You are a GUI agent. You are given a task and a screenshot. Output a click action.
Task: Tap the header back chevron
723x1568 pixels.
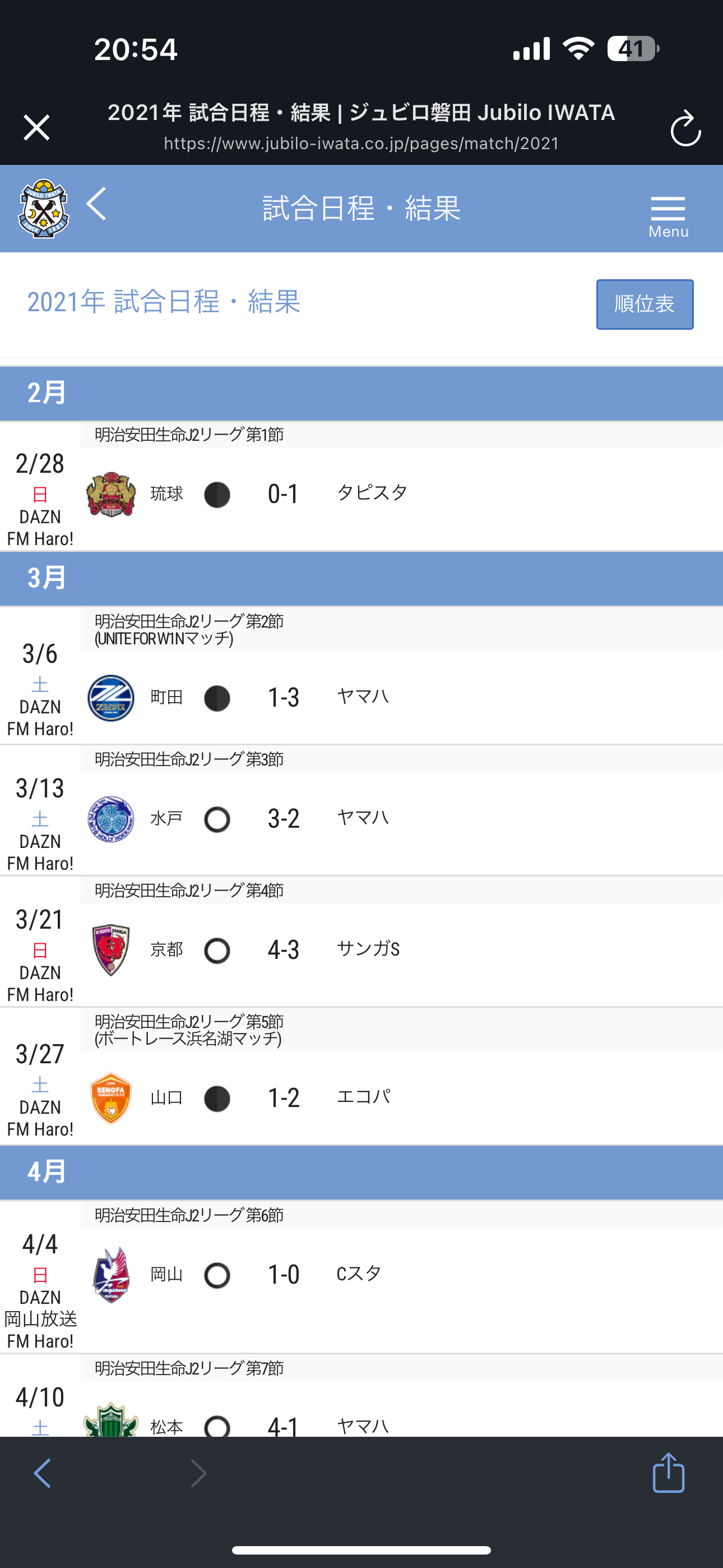pos(97,204)
